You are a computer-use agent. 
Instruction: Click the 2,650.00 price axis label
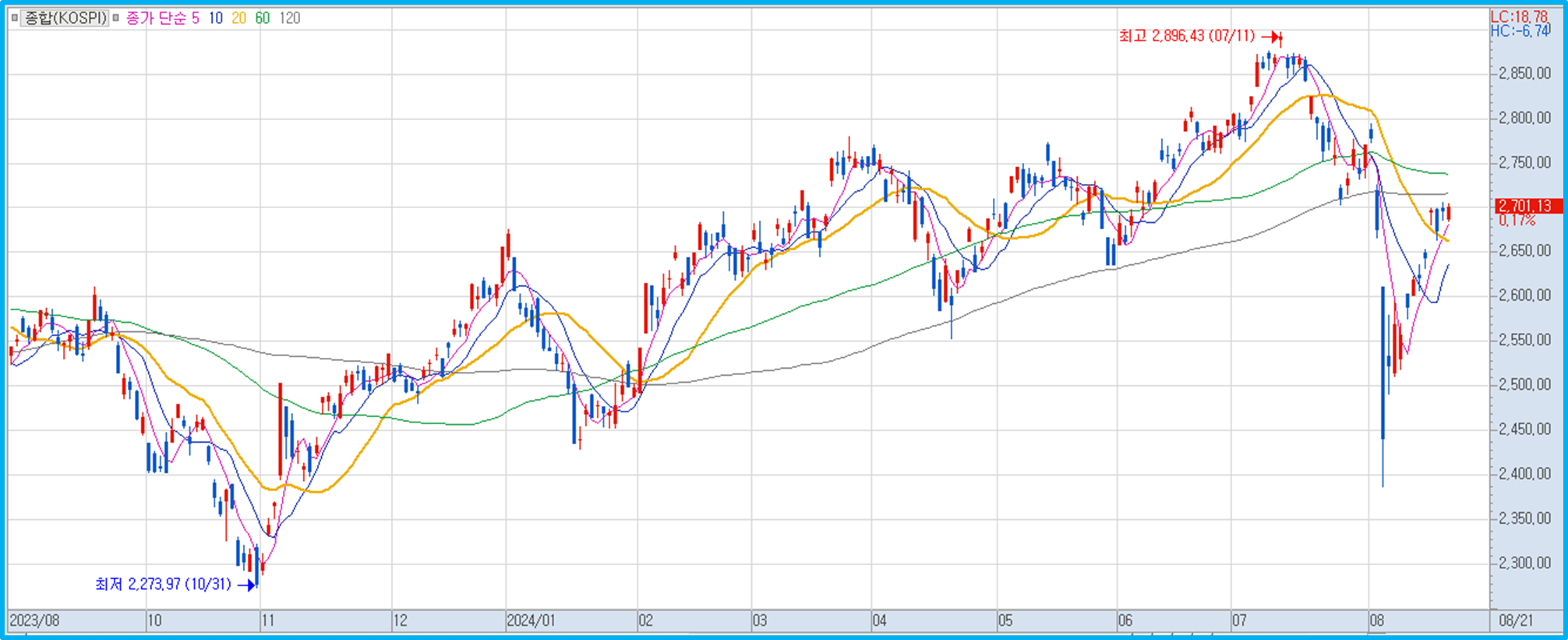pyautogui.click(x=1524, y=251)
